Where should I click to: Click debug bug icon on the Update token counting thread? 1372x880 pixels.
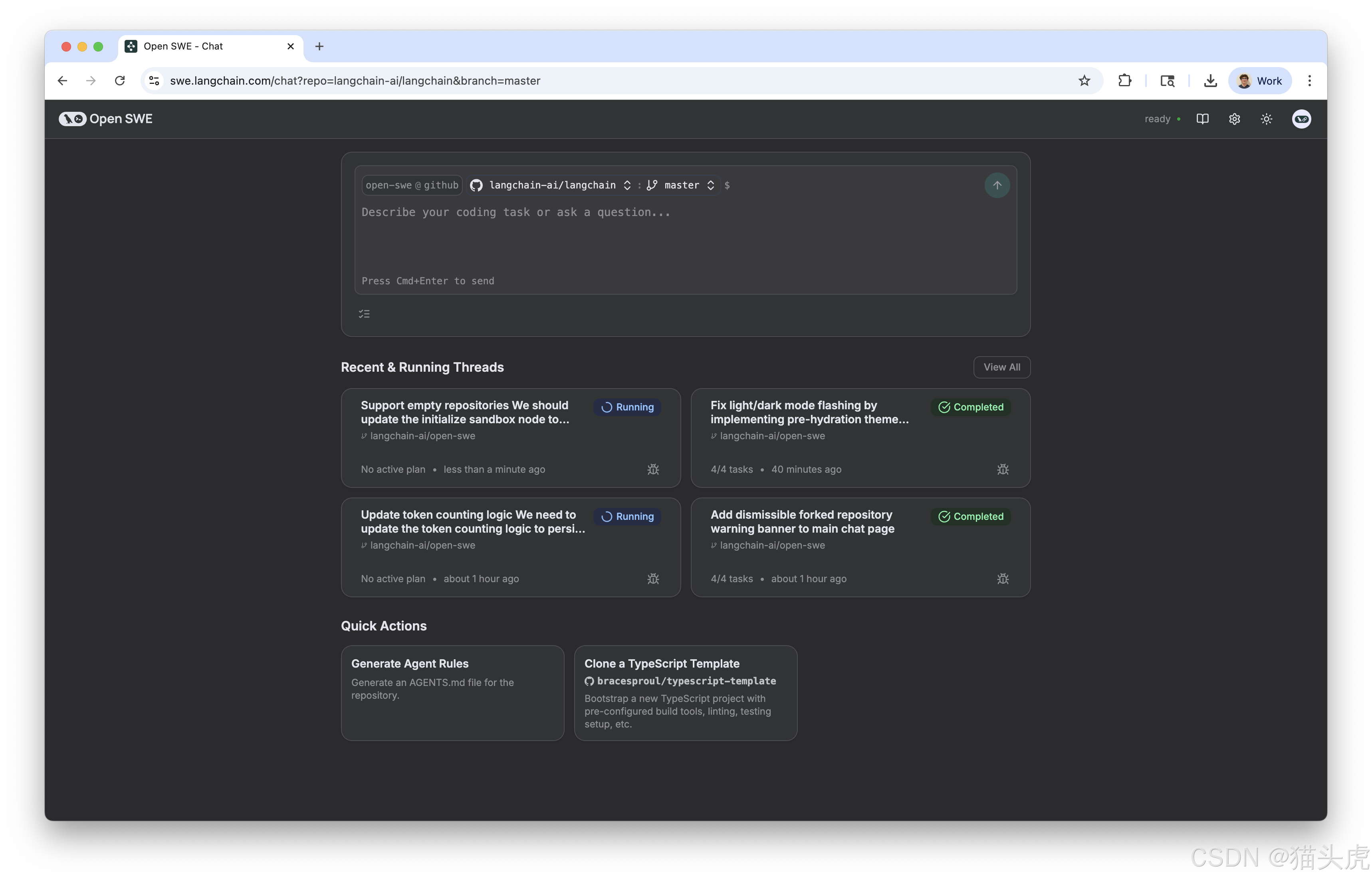tap(653, 579)
